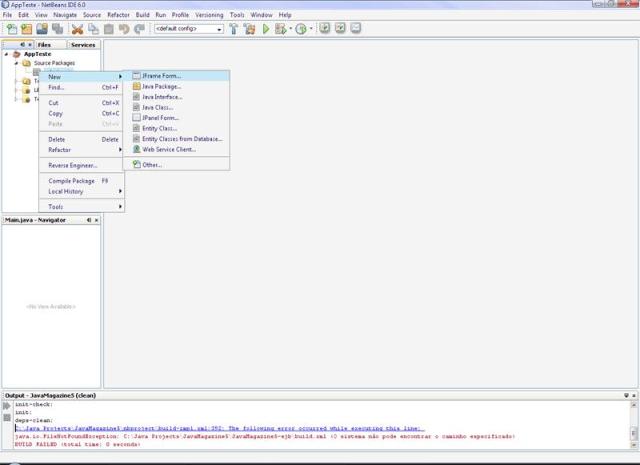The height and width of the screenshot is (465, 640).
Task: Click re-run icon in Output panel
Action: (x=7, y=406)
